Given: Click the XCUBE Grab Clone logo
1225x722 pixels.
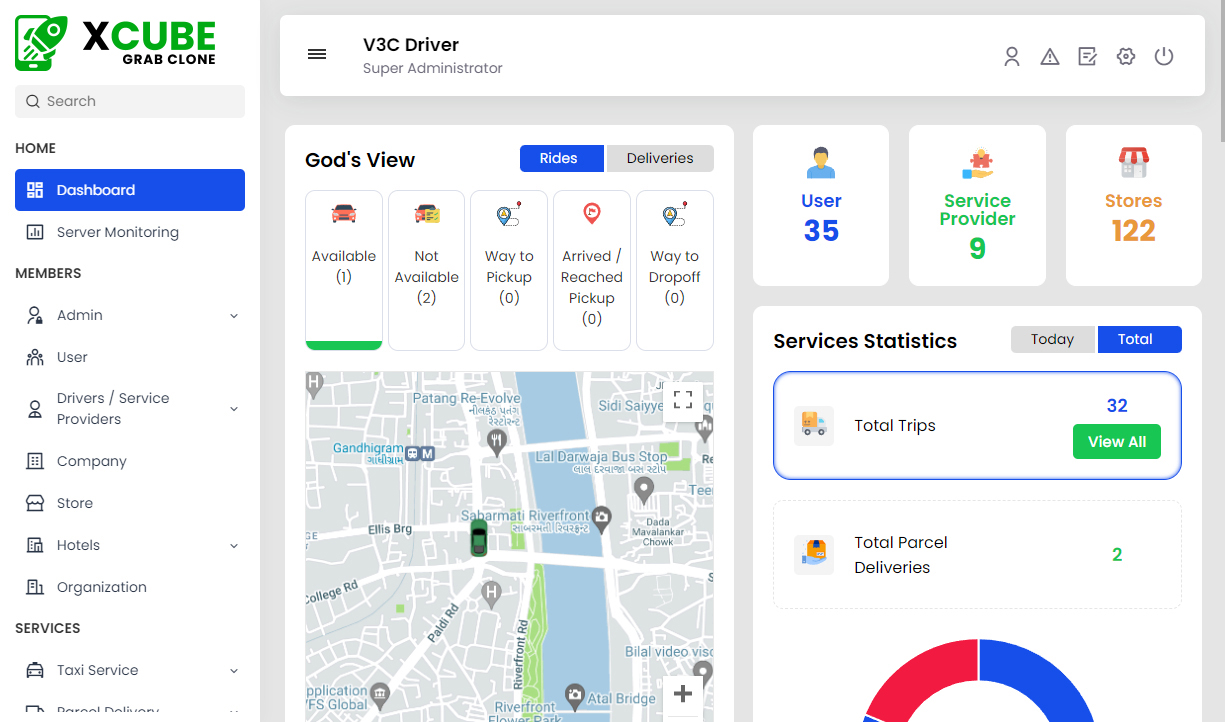Looking at the screenshot, I should tap(113, 42).
